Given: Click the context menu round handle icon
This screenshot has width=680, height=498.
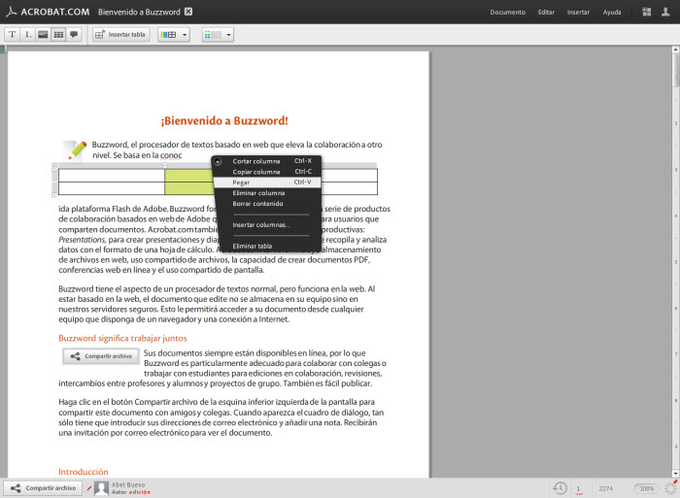Looking at the screenshot, I should click(218, 161).
